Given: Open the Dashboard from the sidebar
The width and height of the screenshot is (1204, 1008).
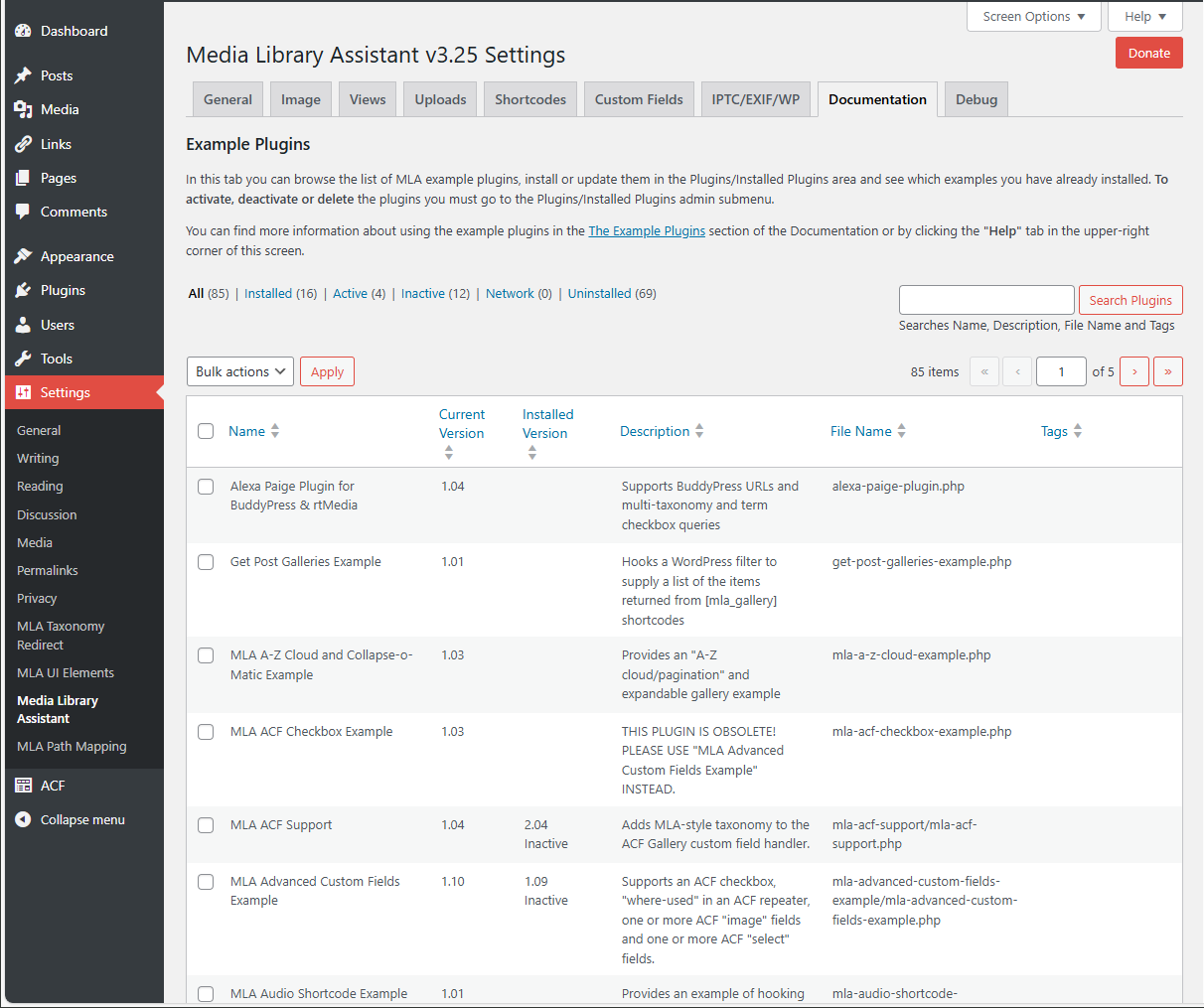Looking at the screenshot, I should (x=24, y=30).
